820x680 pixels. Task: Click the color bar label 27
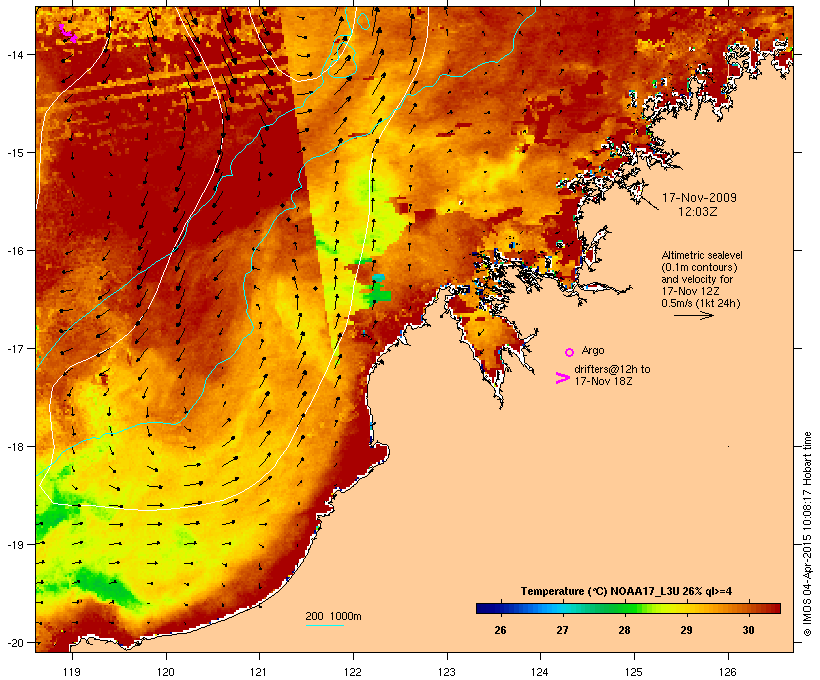pyautogui.click(x=562, y=630)
